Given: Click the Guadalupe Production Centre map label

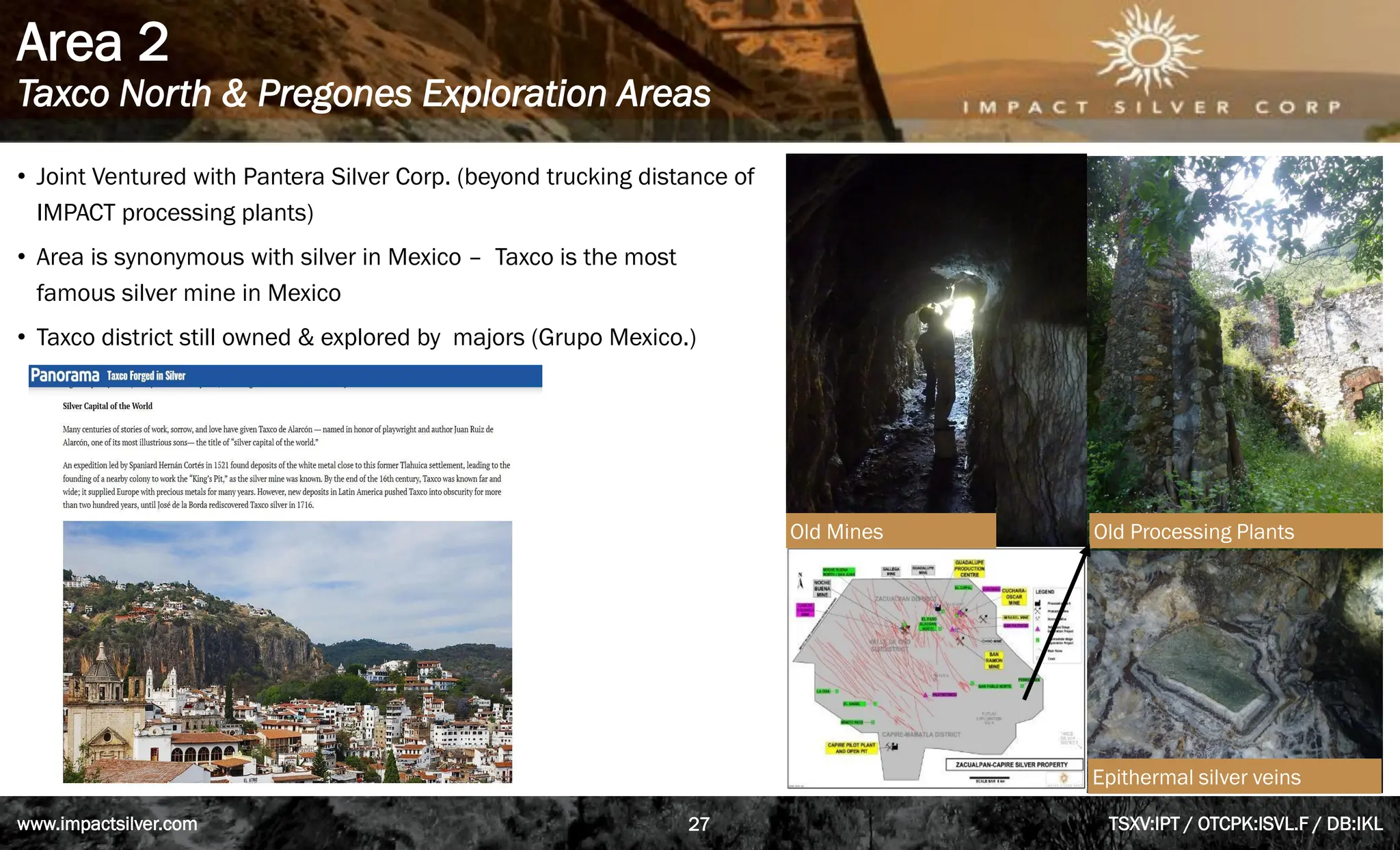Looking at the screenshot, I should coord(969,568).
